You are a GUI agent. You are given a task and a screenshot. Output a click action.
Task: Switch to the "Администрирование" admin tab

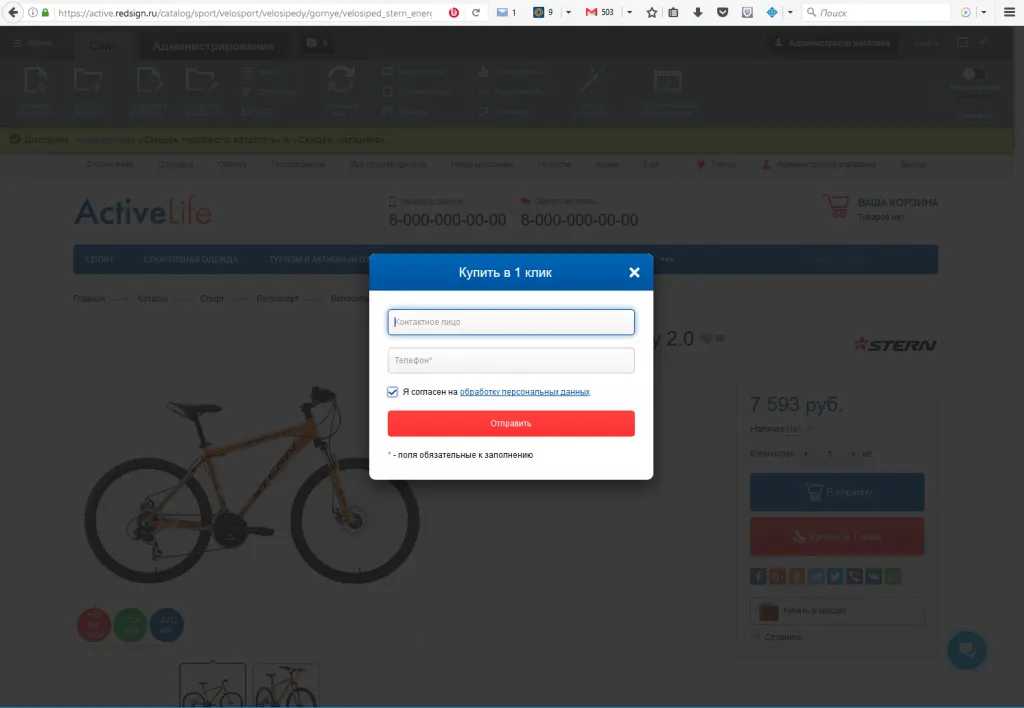tap(213, 46)
